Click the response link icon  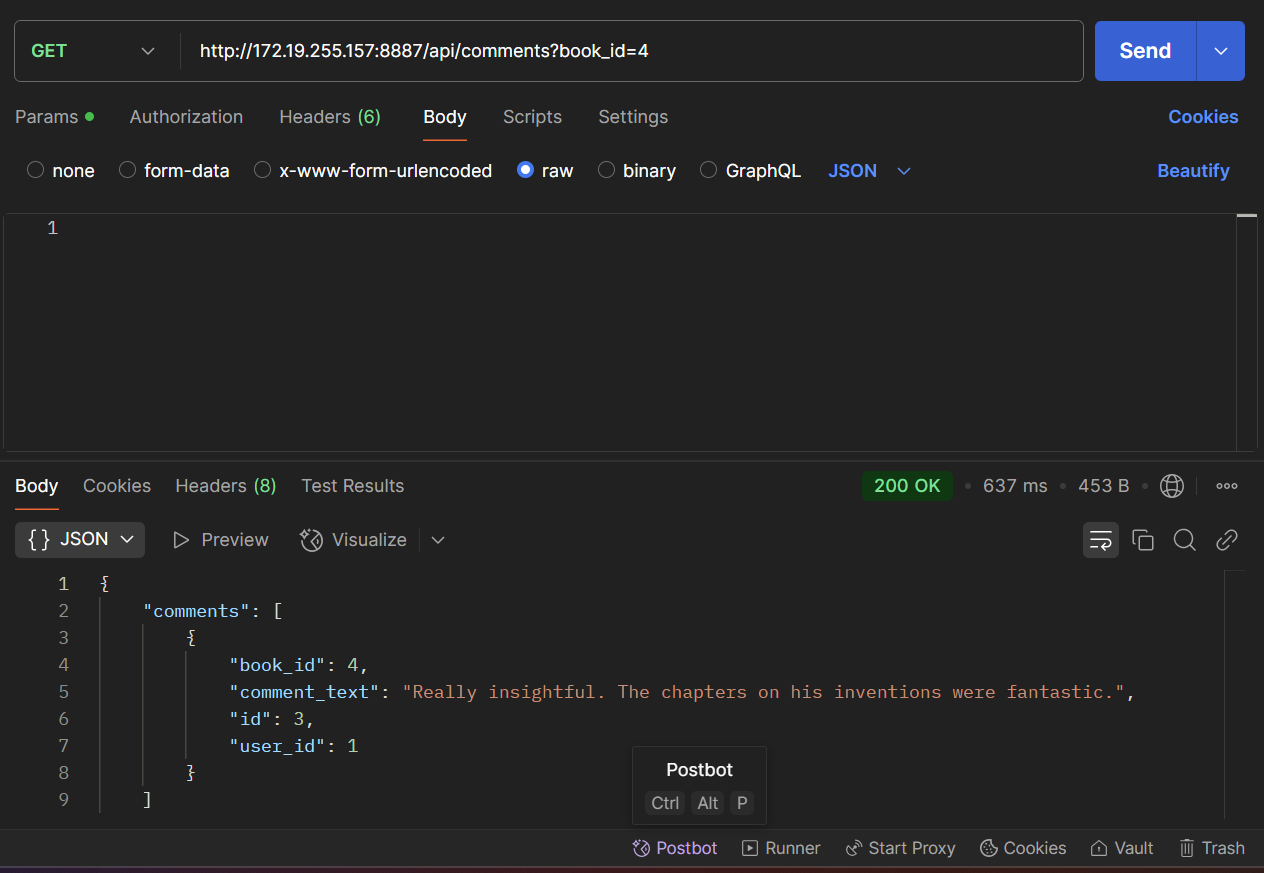click(x=1227, y=540)
